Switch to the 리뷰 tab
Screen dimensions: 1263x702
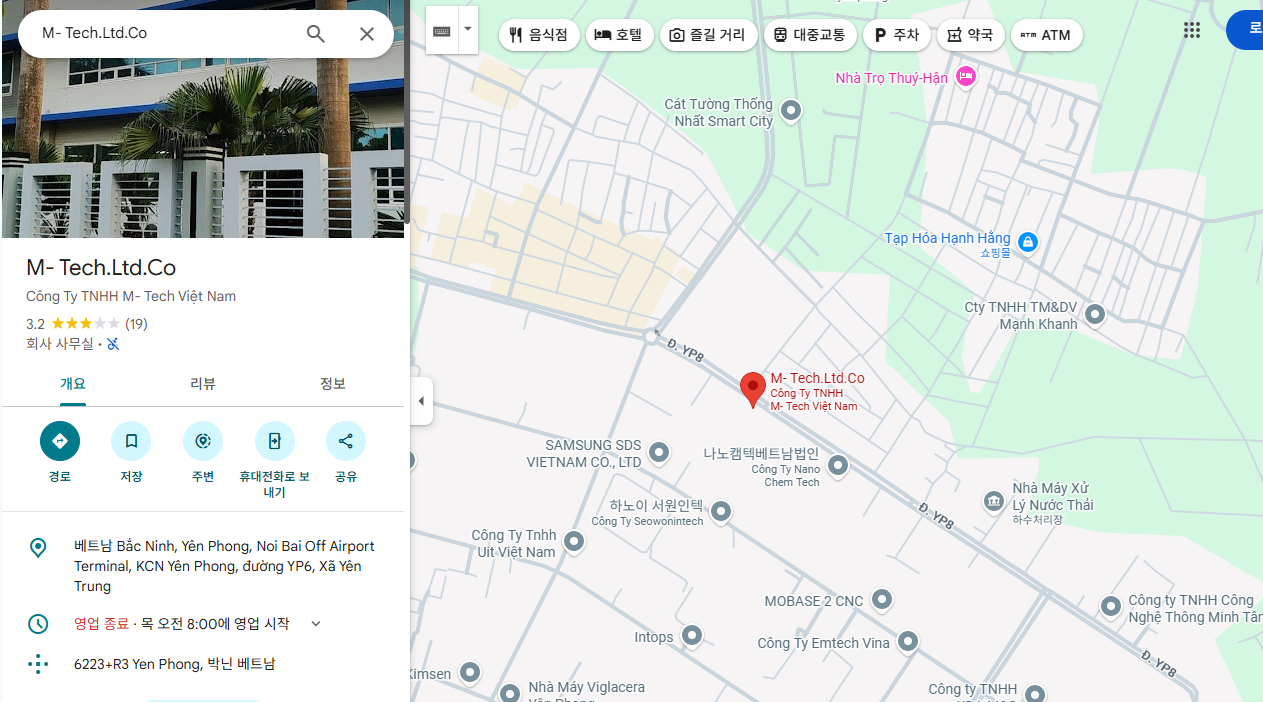tap(203, 384)
